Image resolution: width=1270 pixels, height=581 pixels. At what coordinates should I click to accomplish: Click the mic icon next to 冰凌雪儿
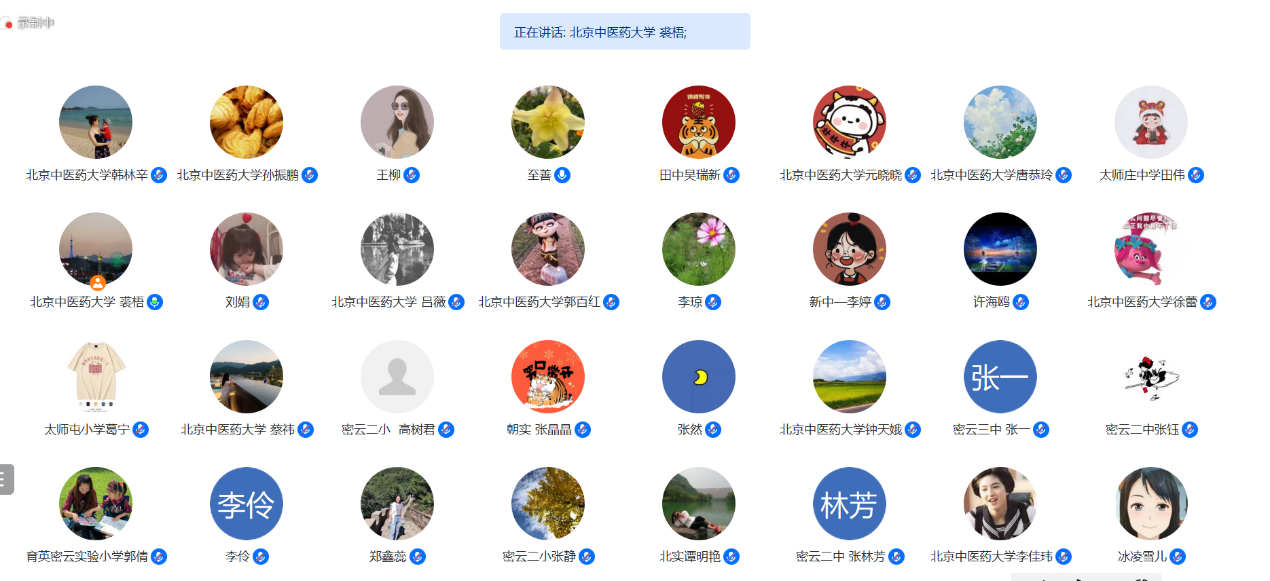[1178, 557]
